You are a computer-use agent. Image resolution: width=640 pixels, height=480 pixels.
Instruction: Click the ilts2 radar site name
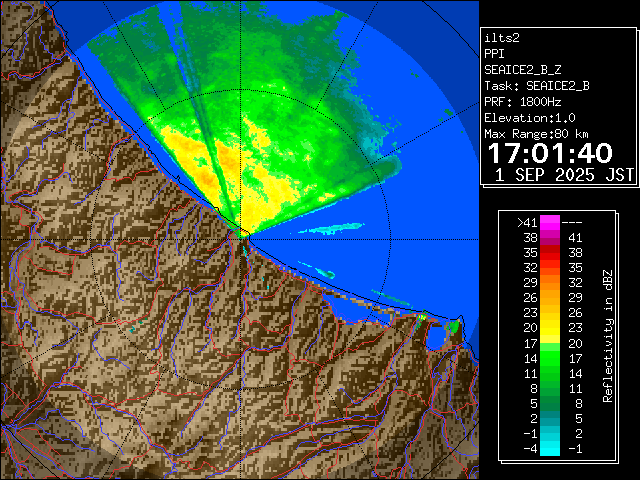[x=502, y=37]
